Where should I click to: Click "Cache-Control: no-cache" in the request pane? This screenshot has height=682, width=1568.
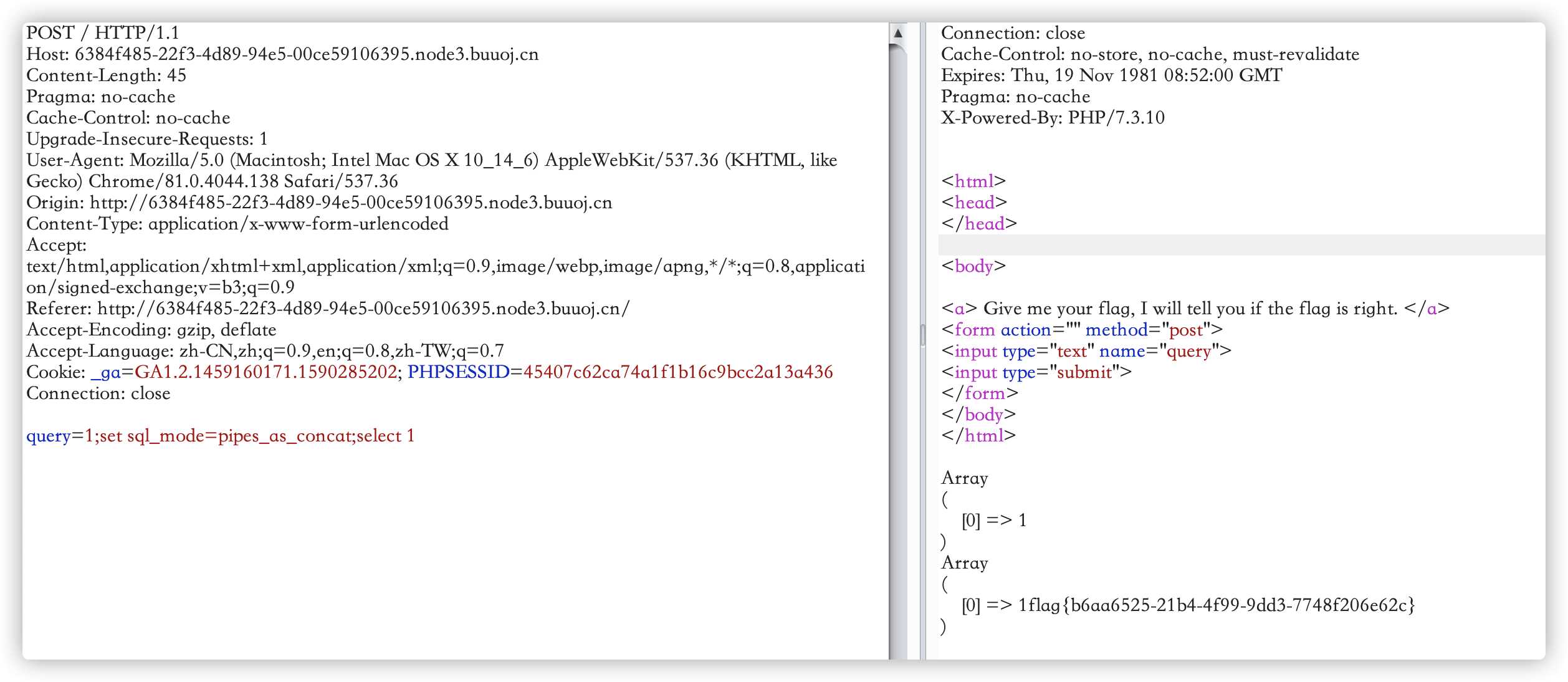tap(128, 118)
